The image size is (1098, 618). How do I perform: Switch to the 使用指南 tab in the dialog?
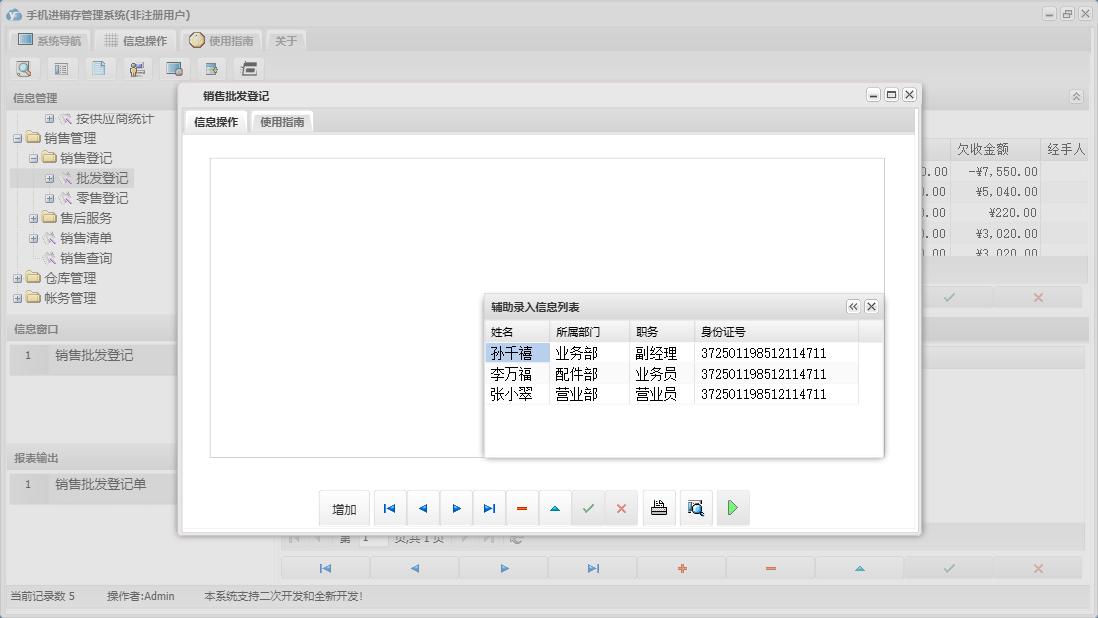(282, 122)
